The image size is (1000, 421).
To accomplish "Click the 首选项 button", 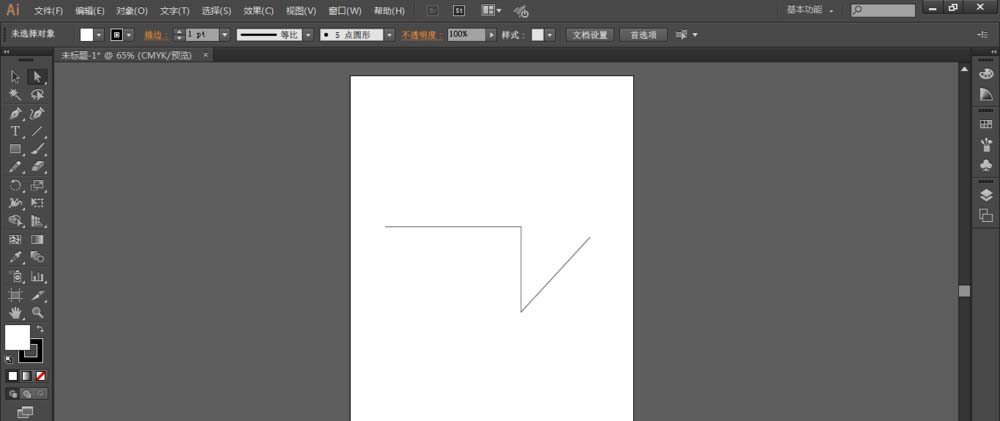I will click(642, 34).
